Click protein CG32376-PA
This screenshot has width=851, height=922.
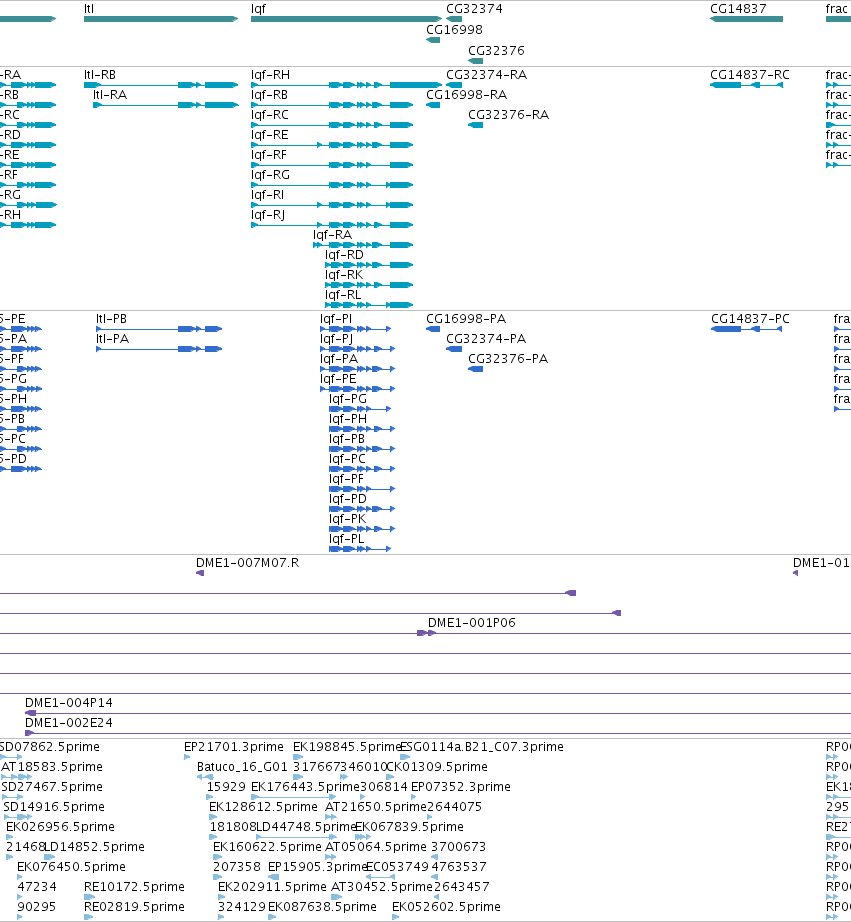coord(475,369)
